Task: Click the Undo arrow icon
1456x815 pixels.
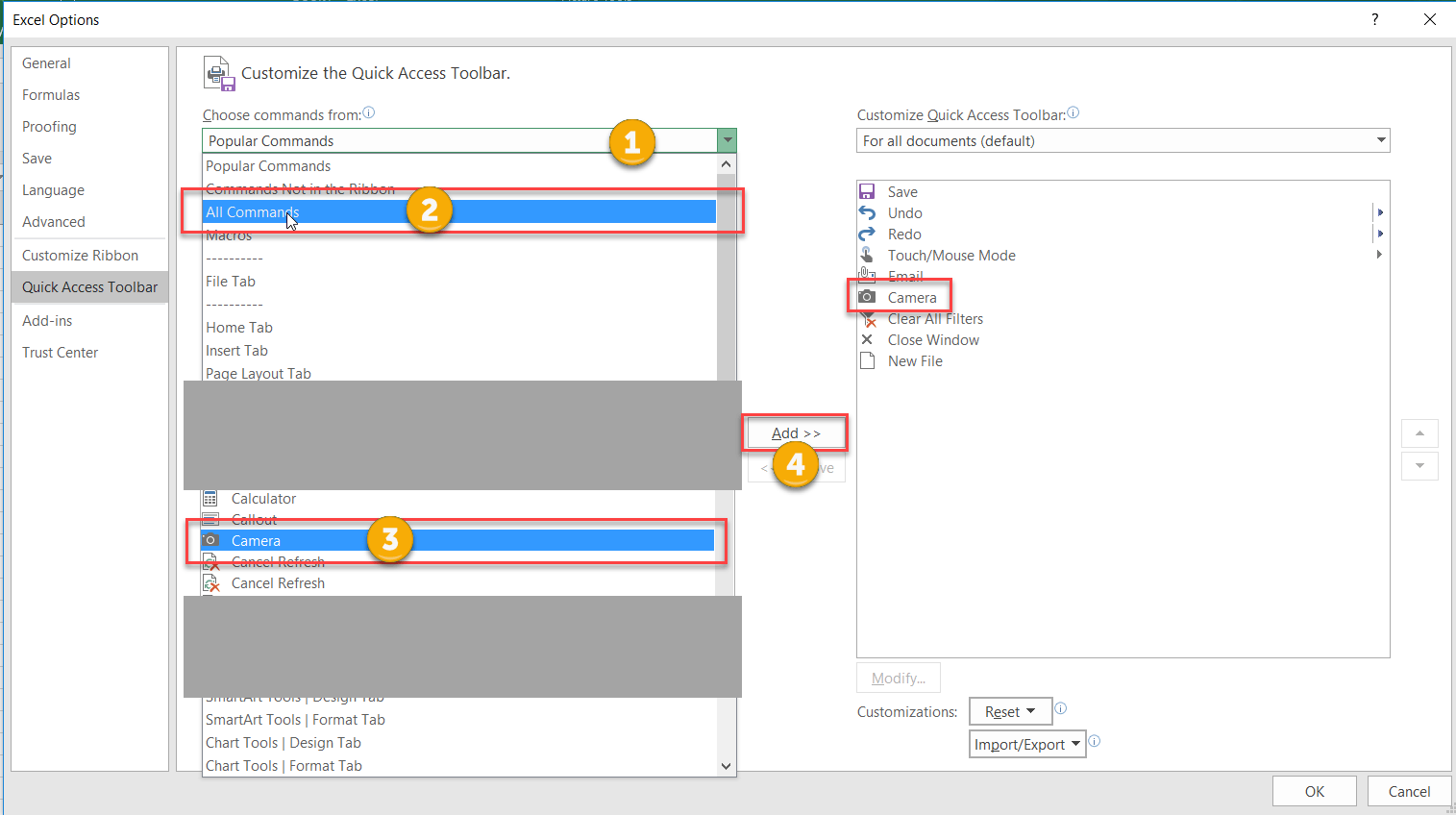Action: tap(867, 212)
